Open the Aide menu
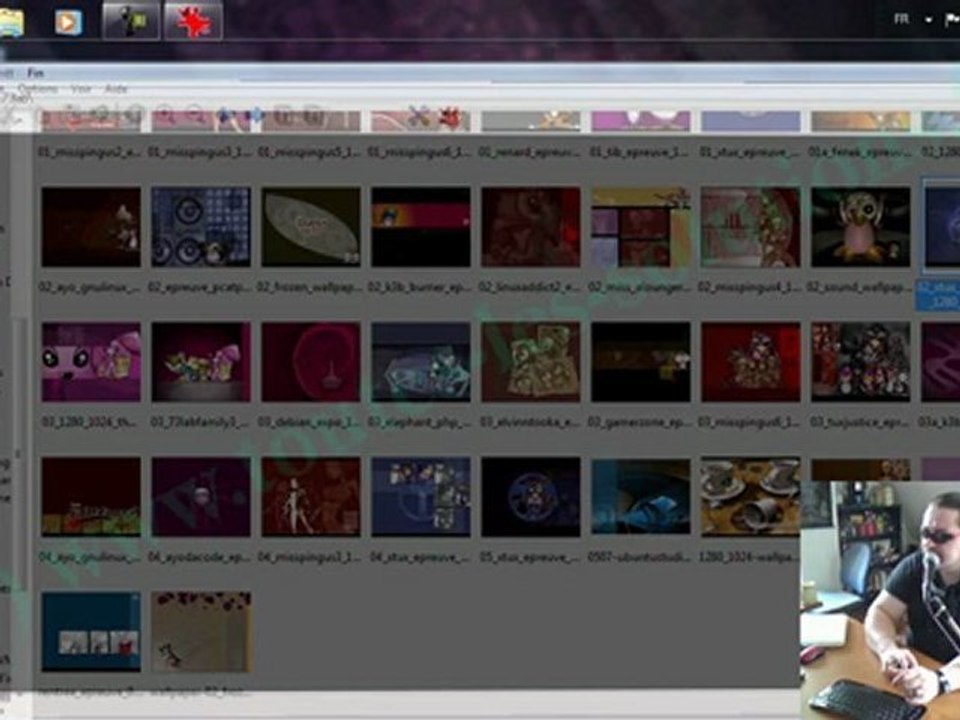960x720 pixels. coord(116,89)
